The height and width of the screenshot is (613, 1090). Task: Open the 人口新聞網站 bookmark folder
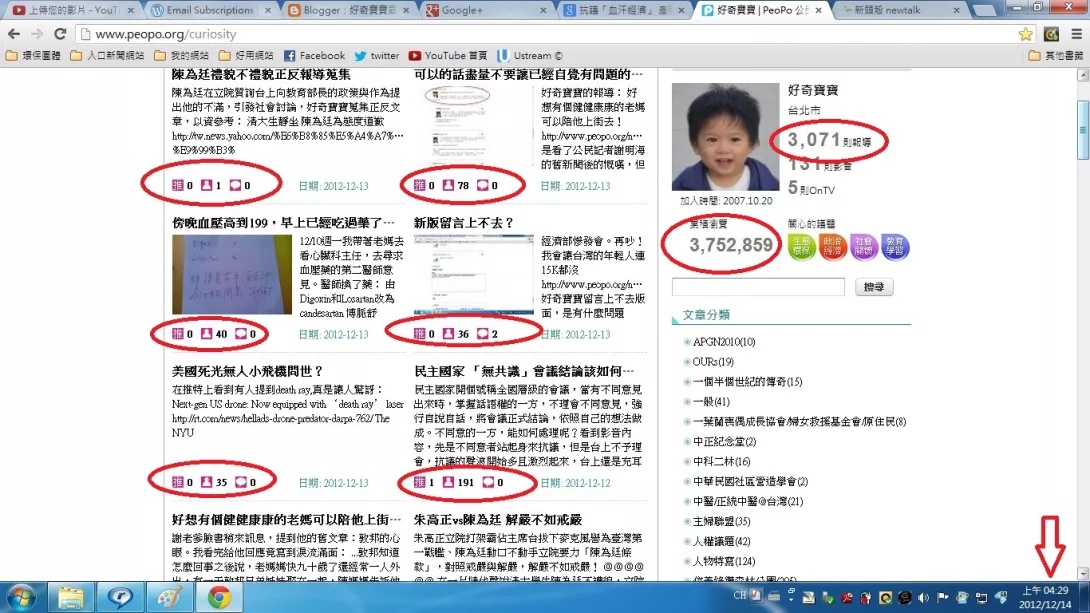[x=107, y=56]
